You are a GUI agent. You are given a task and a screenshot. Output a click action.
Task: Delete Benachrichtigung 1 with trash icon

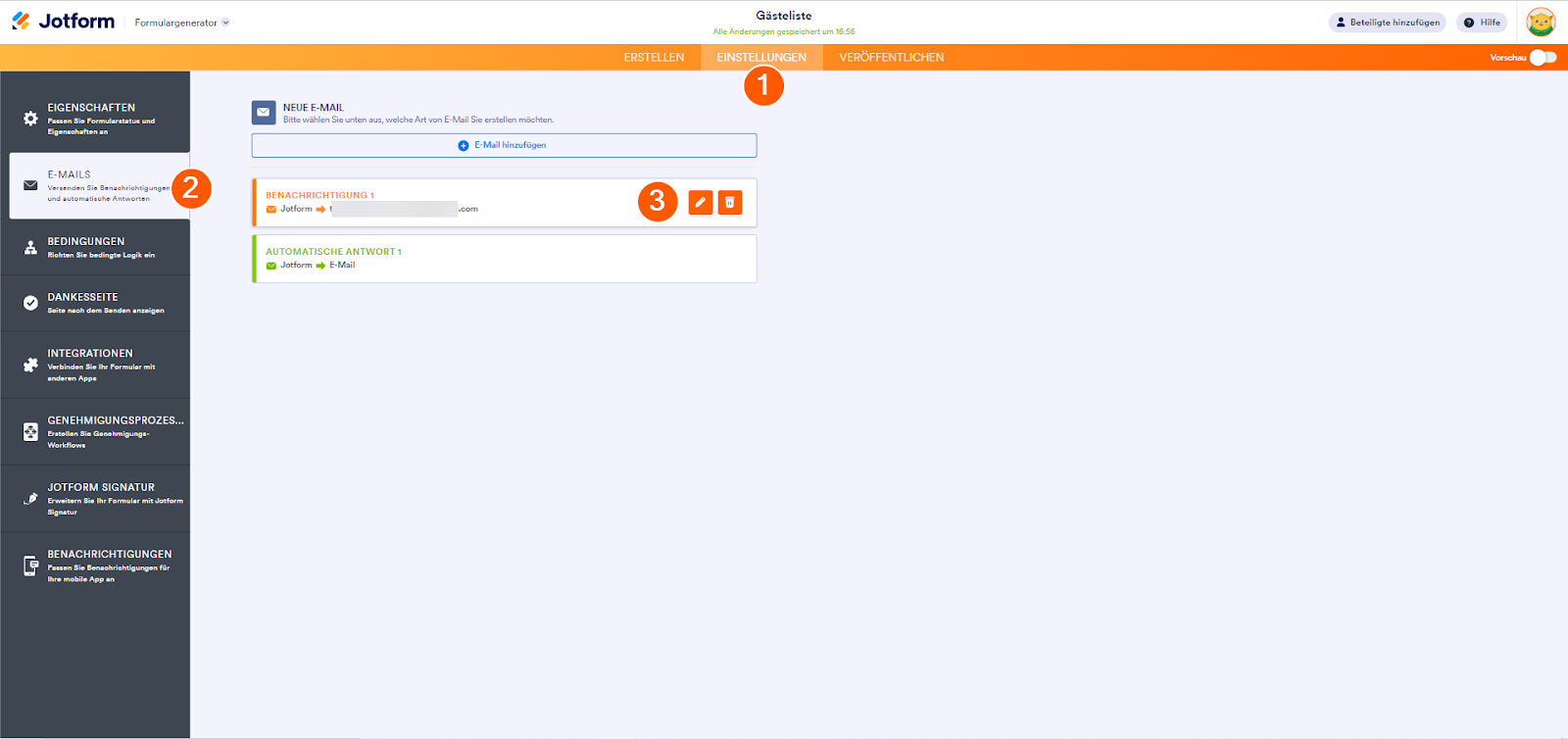tap(730, 202)
